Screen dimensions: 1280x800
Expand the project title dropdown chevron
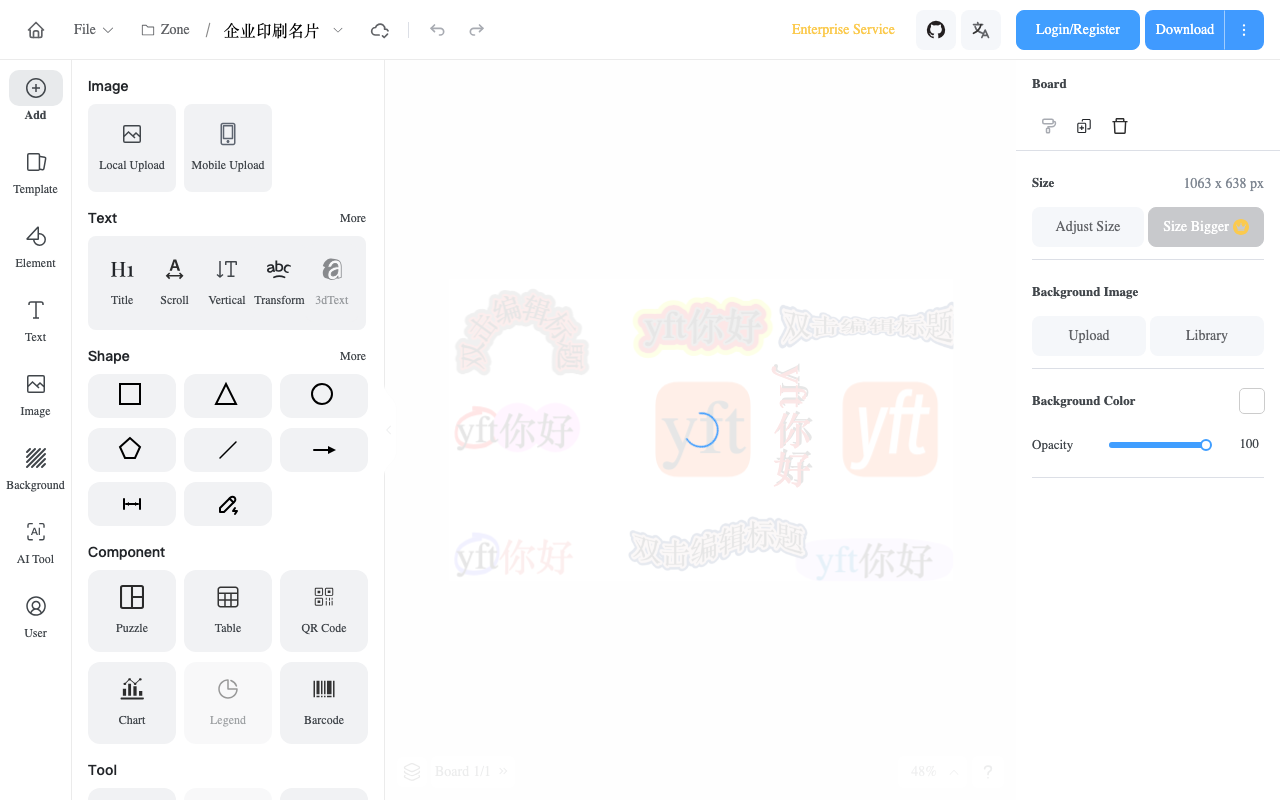click(338, 30)
